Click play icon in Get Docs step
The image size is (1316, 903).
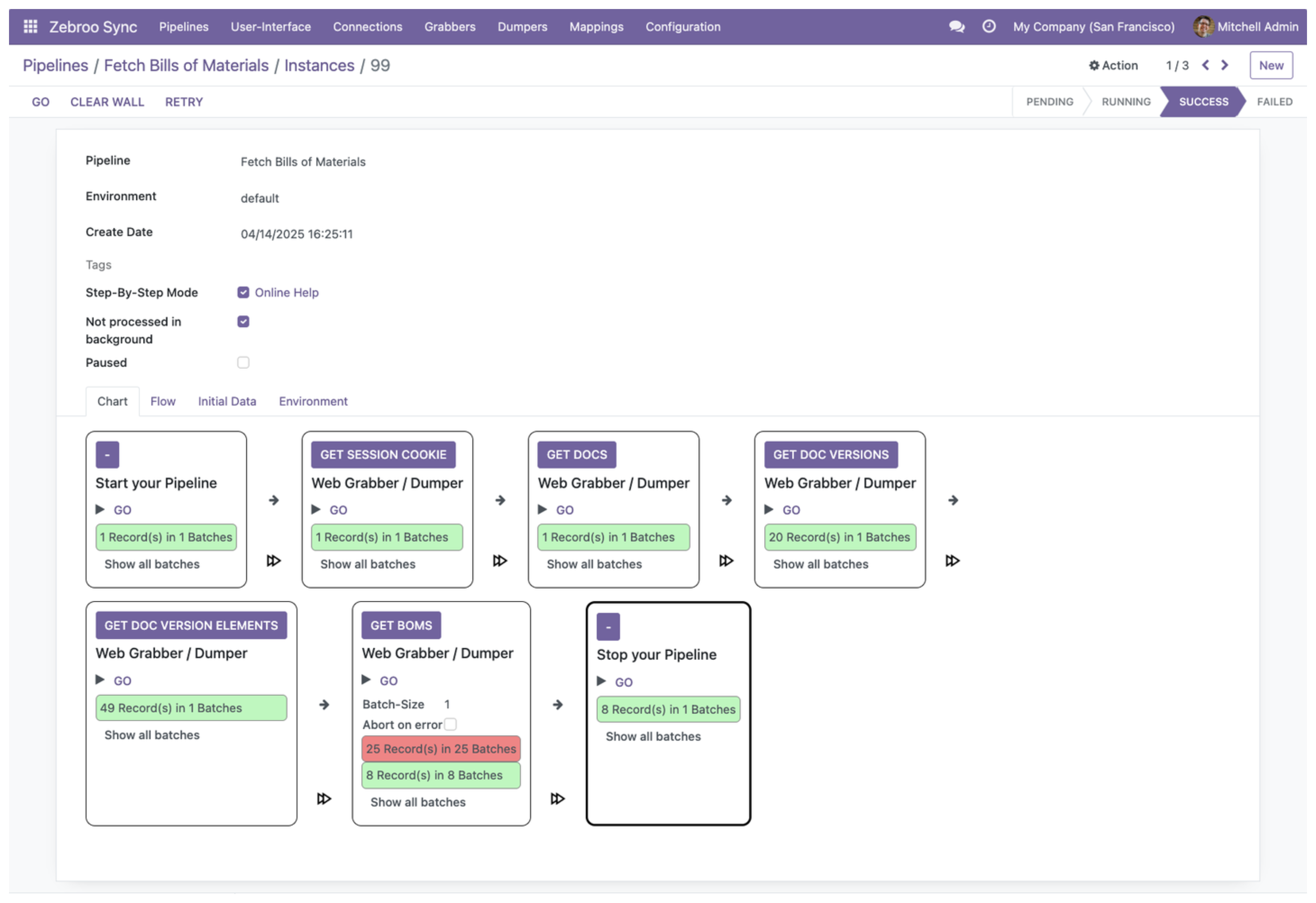pos(543,509)
